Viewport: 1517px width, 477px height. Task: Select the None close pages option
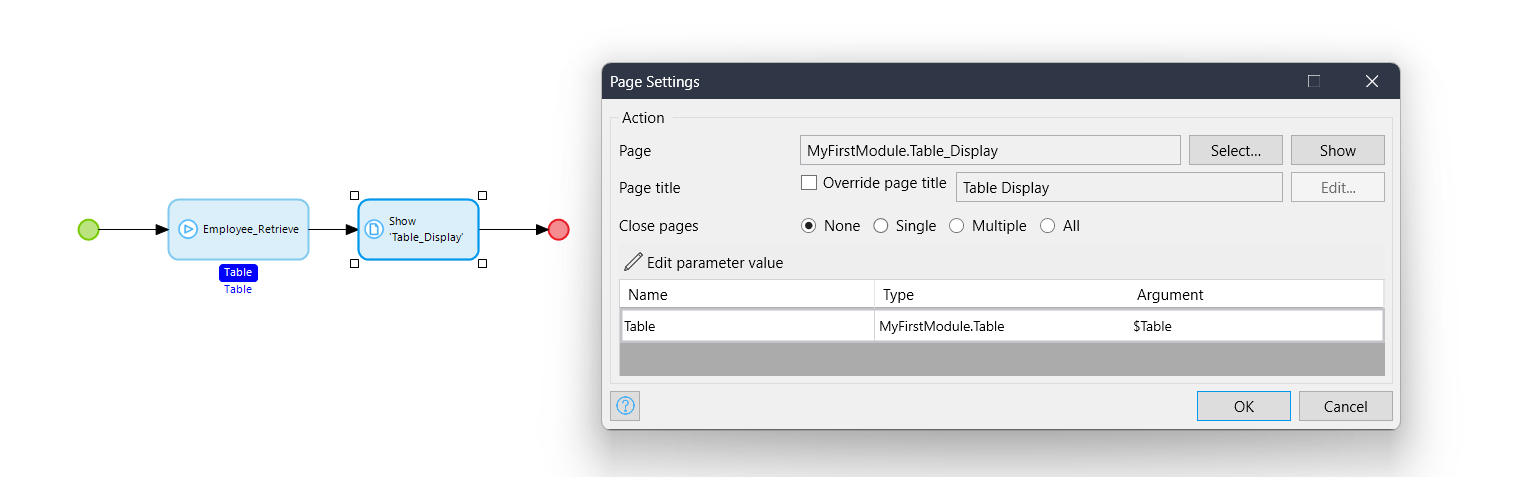809,226
